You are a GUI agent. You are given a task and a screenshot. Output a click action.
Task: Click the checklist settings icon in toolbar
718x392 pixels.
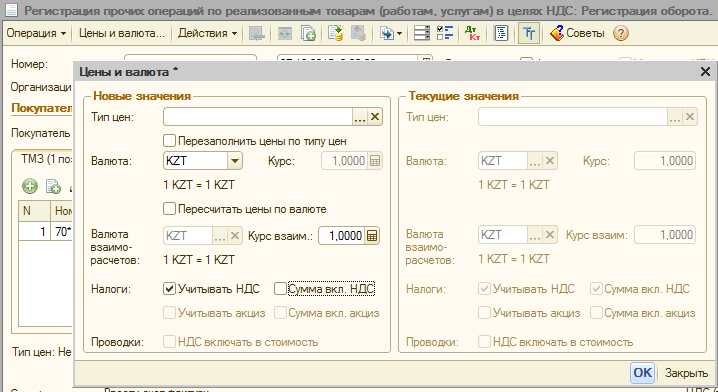[x=445, y=33]
